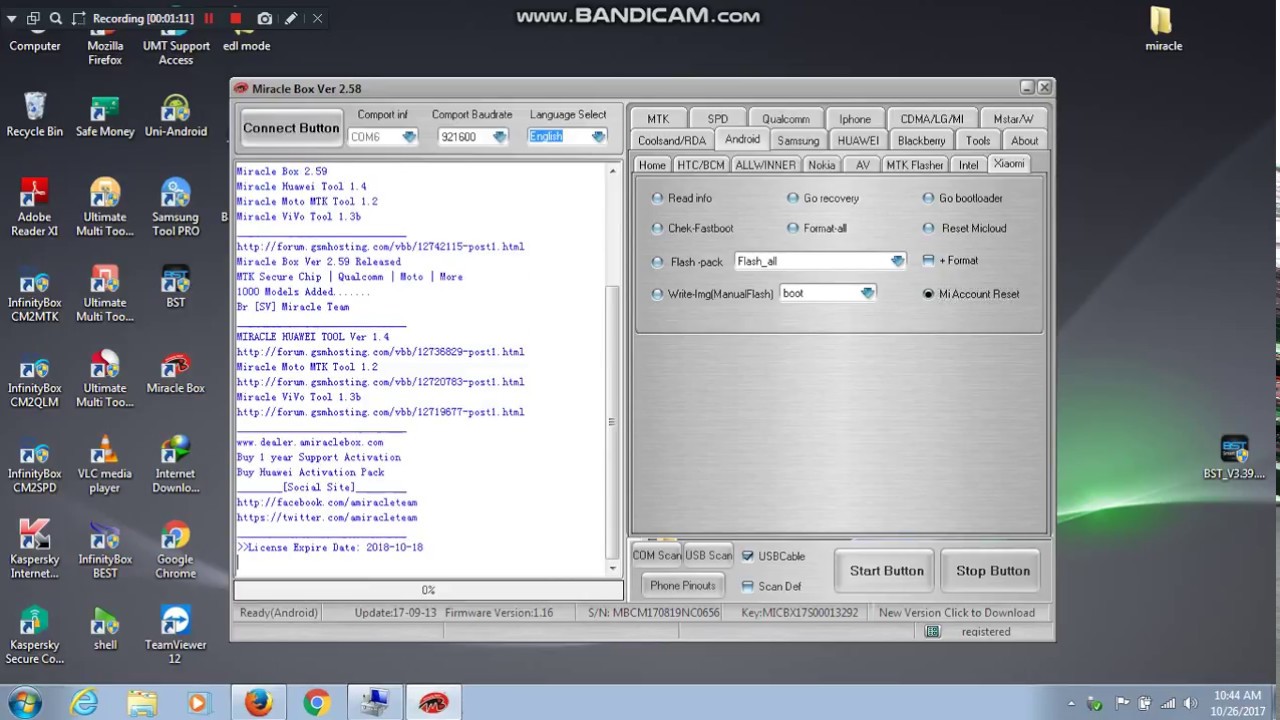Enable the + Format checkbox
This screenshot has height=720, width=1280.
(x=928, y=260)
